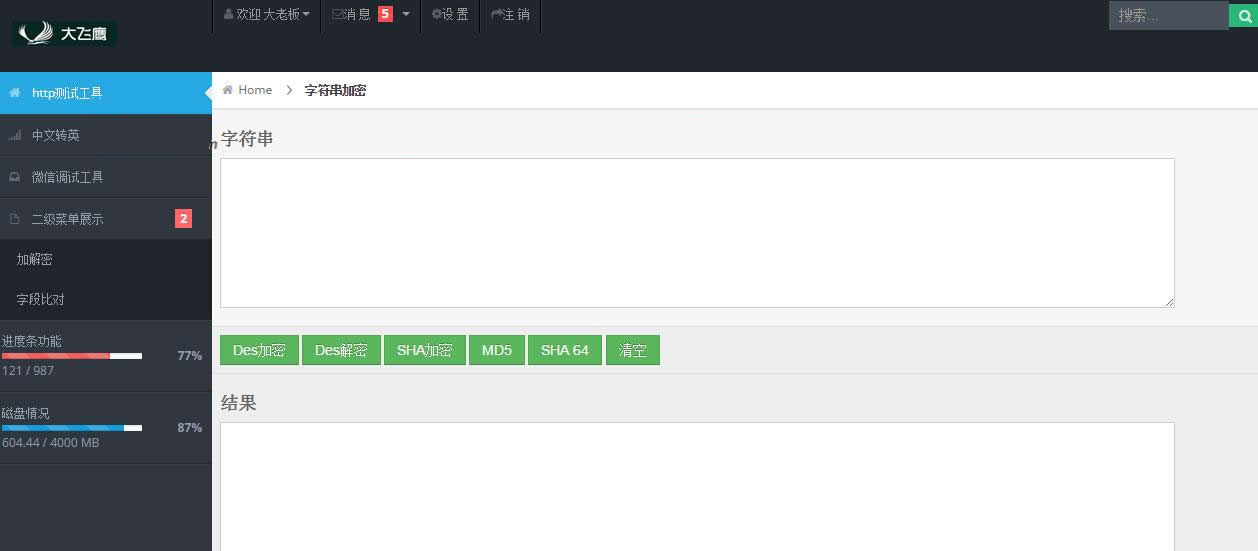Image resolution: width=1258 pixels, height=551 pixels.
Task: Go to Home via breadcrumb link
Action: tap(255, 90)
